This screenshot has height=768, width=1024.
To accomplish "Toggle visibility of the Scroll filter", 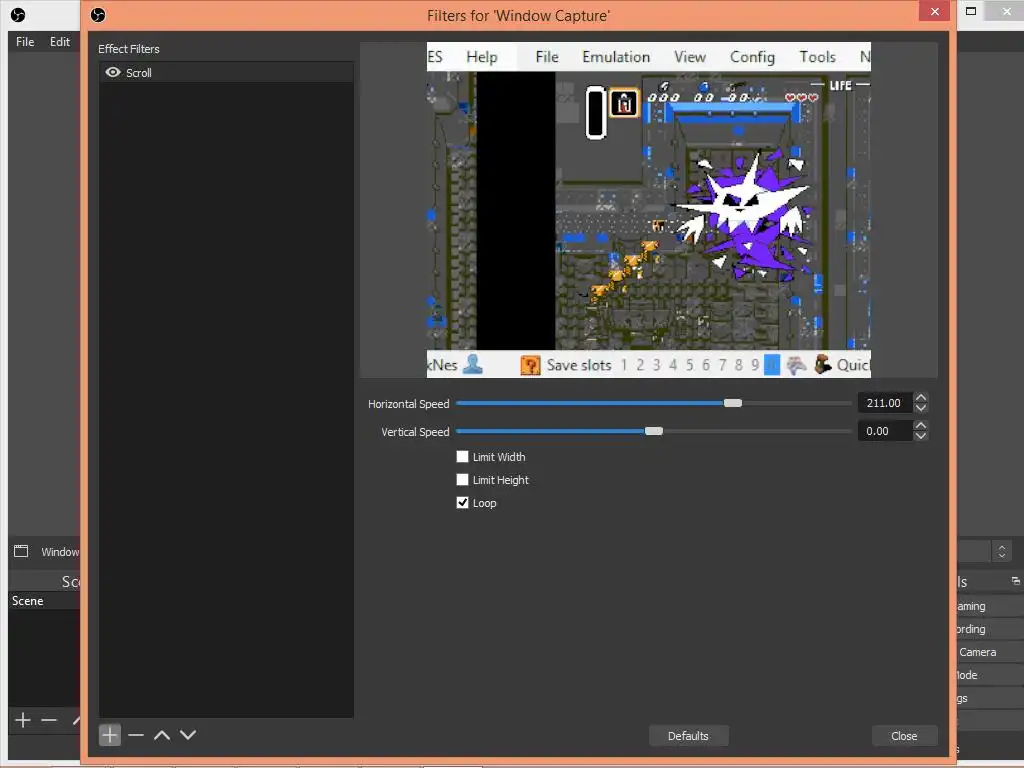I will pos(113,72).
